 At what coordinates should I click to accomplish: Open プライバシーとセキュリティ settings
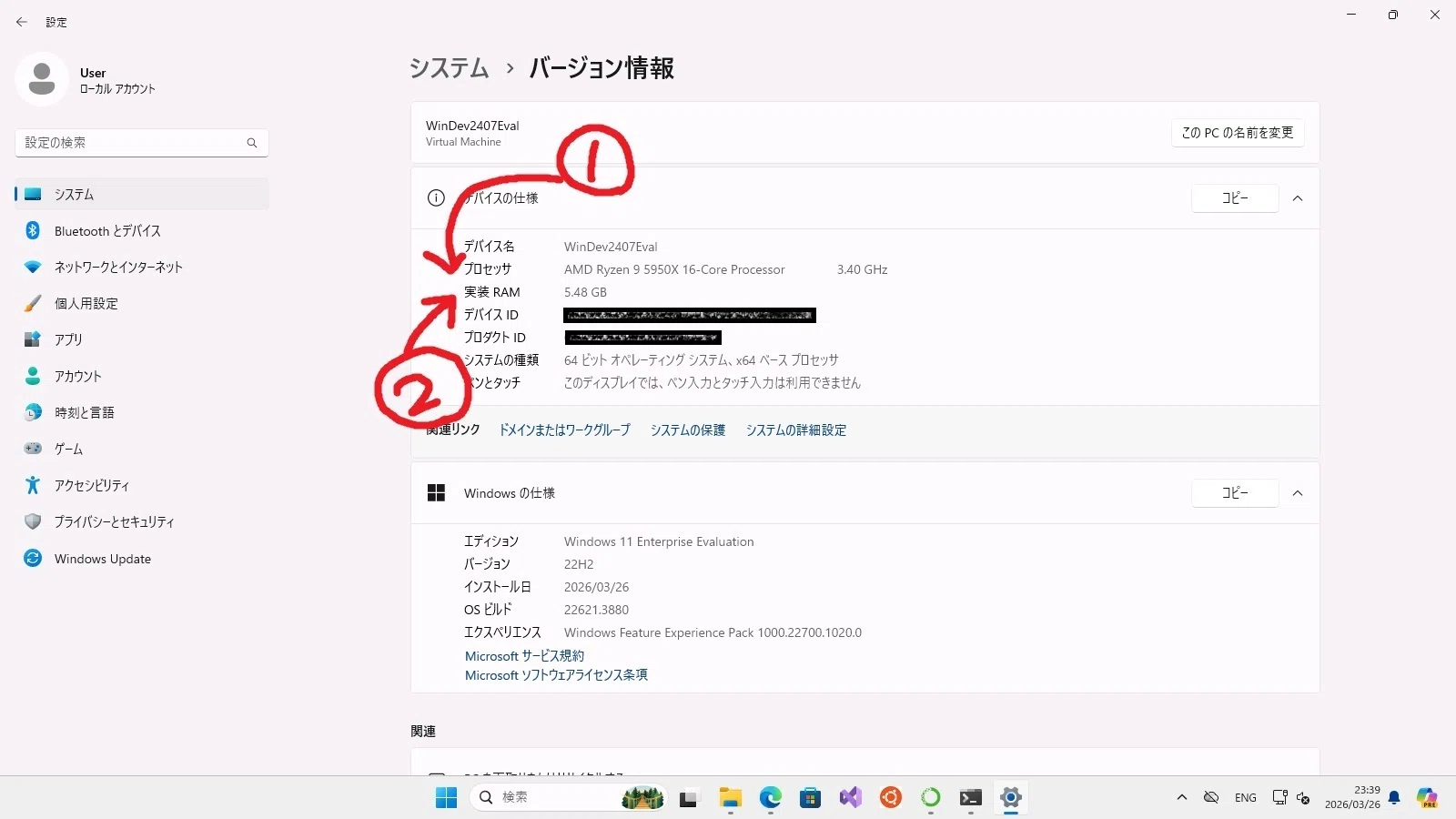(142, 521)
